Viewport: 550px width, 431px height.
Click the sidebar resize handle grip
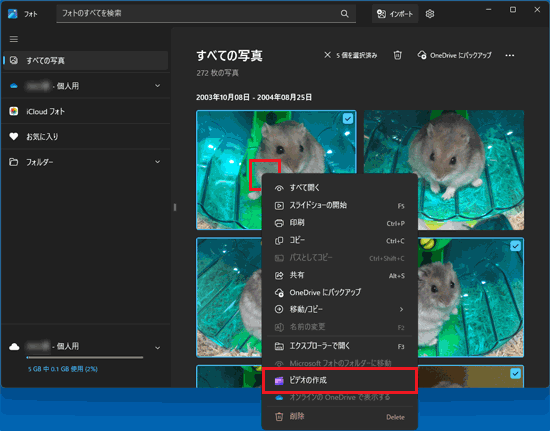174,207
